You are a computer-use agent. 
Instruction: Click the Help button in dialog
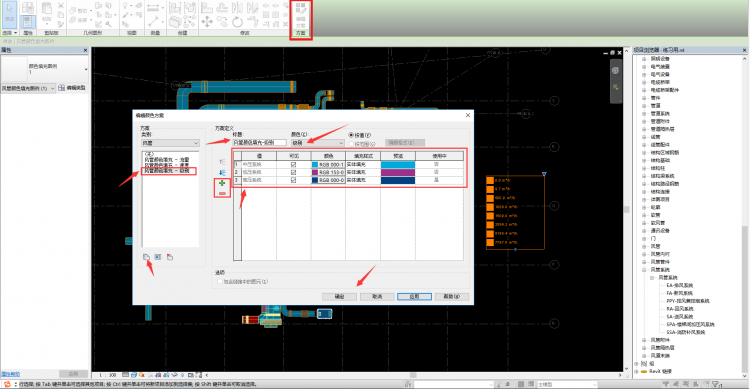[452, 297]
